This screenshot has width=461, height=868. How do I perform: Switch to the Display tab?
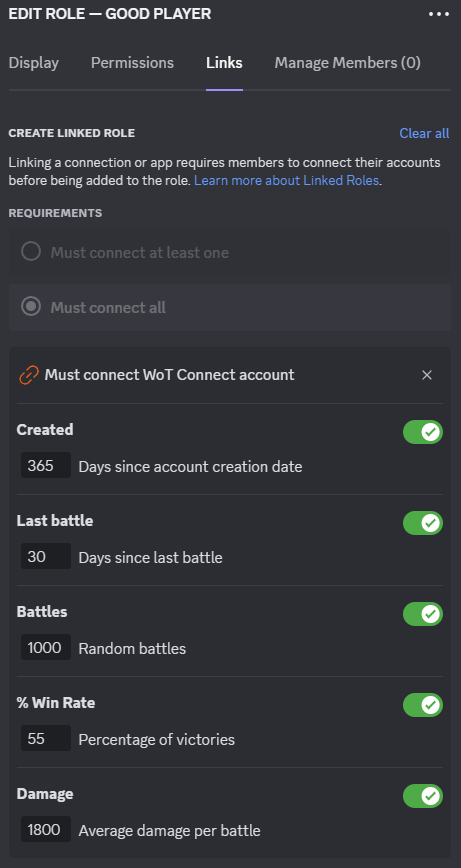point(34,63)
